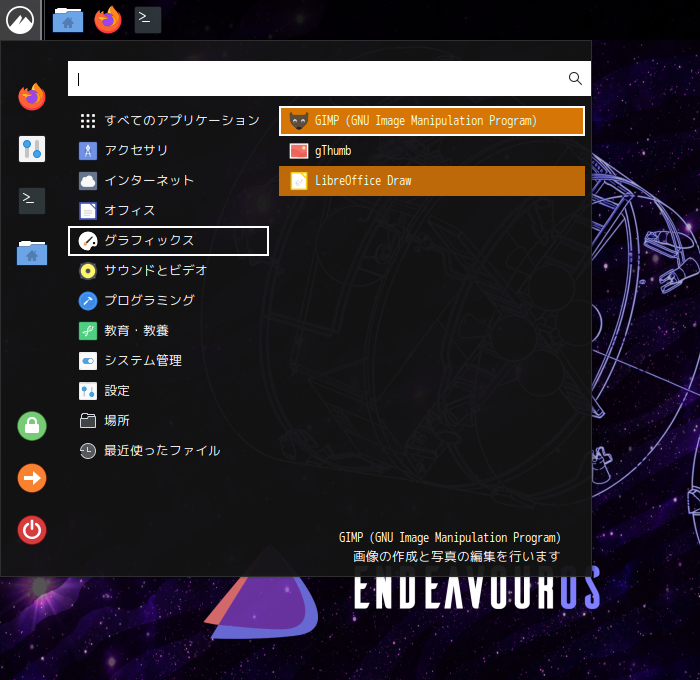The width and height of the screenshot is (700, 680).
Task: Open the サウンドとビデオ category
Action: (x=168, y=271)
